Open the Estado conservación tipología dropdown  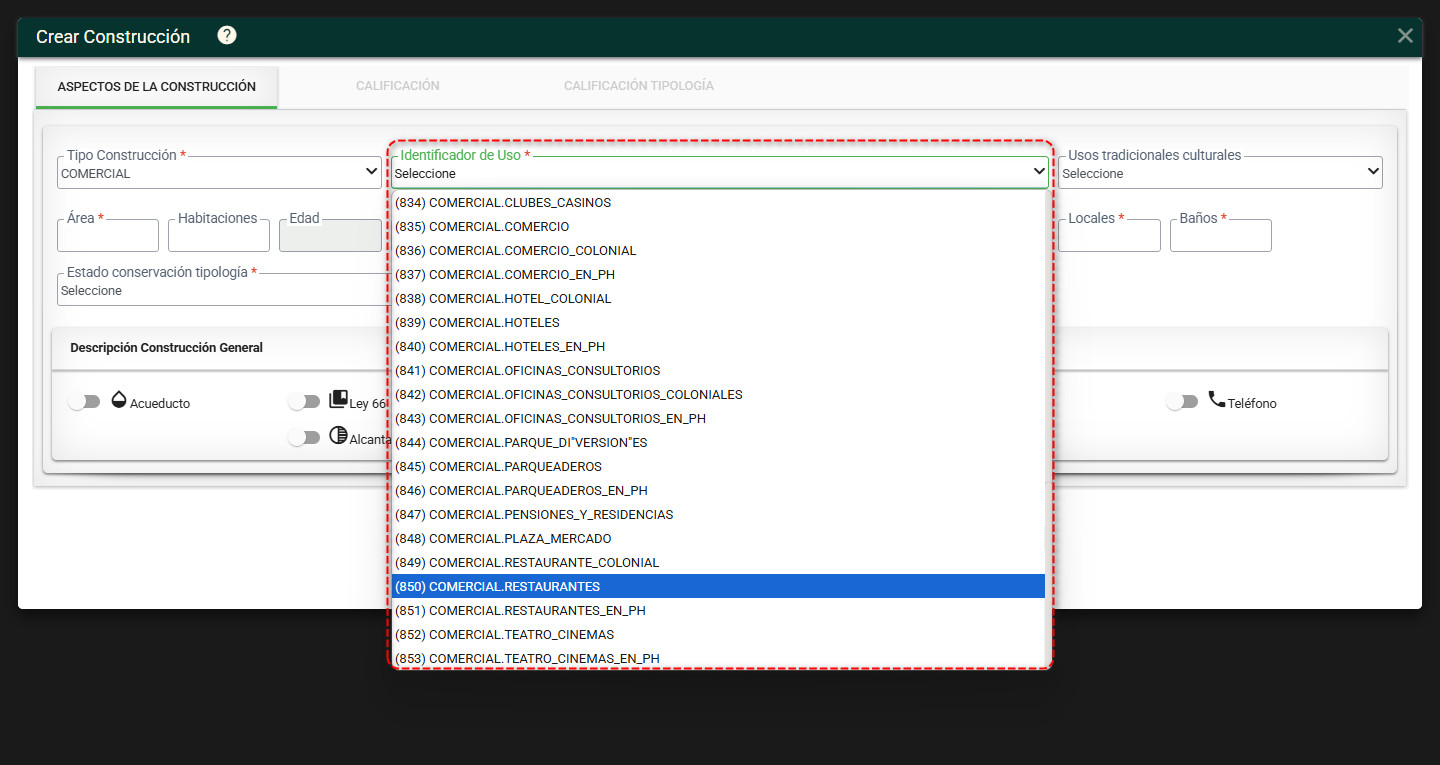pyautogui.click(x=224, y=290)
